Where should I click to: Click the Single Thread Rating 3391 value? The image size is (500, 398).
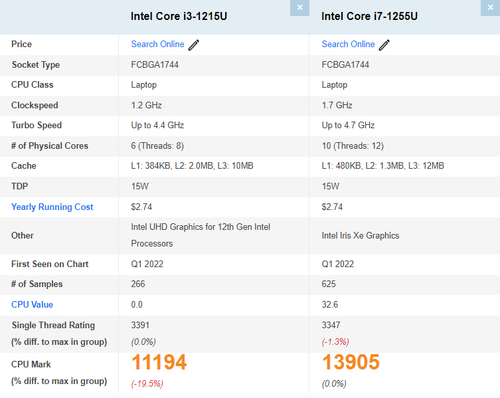click(140, 325)
